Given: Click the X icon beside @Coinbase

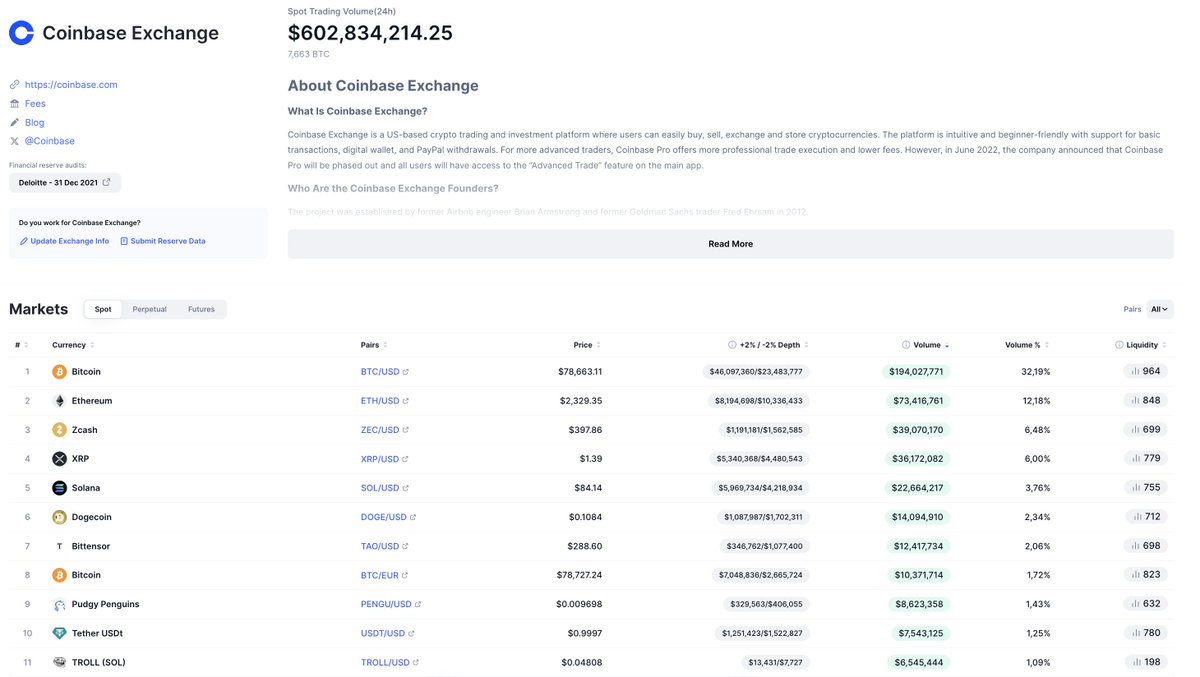Looking at the screenshot, I should click(14, 141).
